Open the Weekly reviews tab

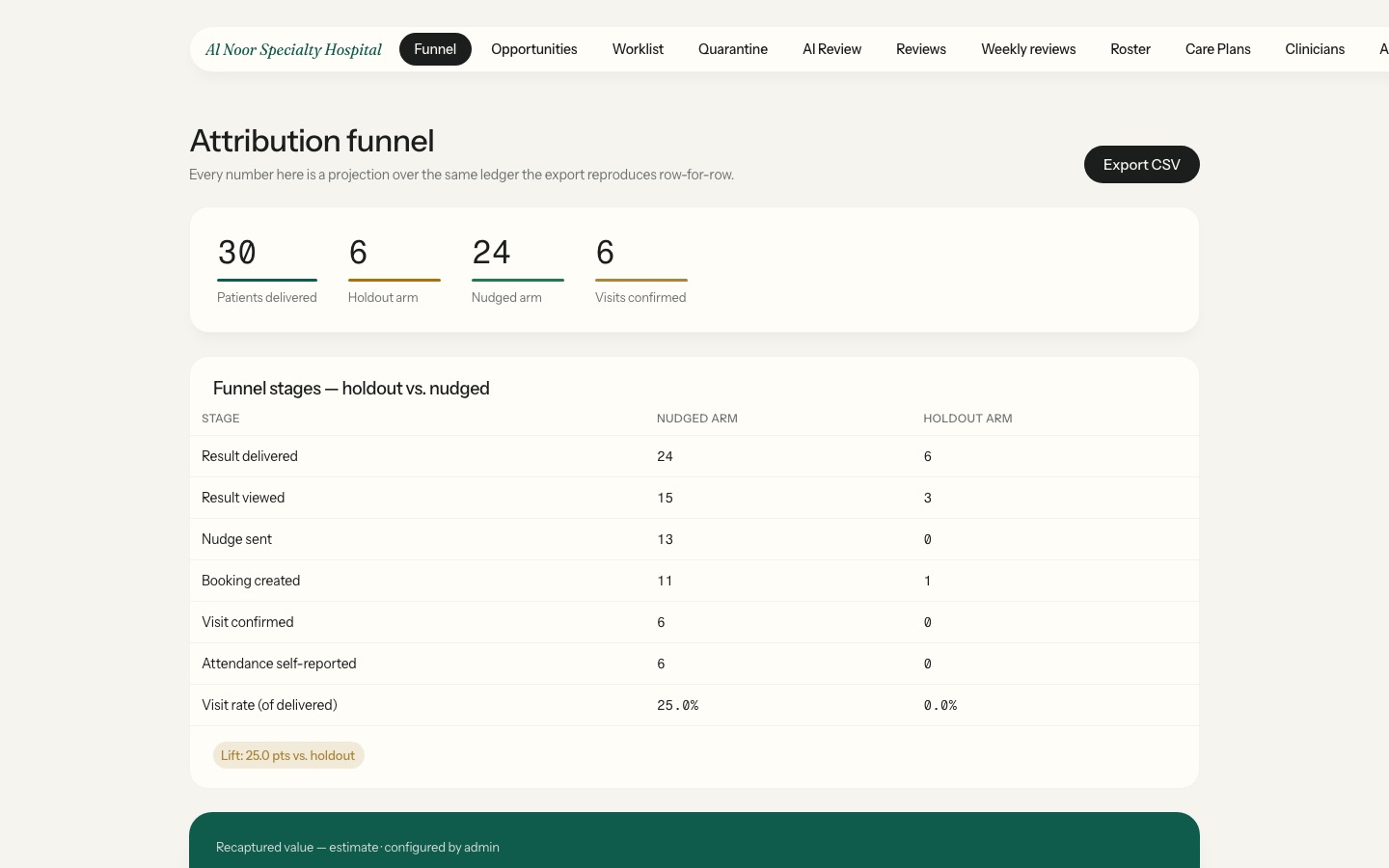[1028, 49]
